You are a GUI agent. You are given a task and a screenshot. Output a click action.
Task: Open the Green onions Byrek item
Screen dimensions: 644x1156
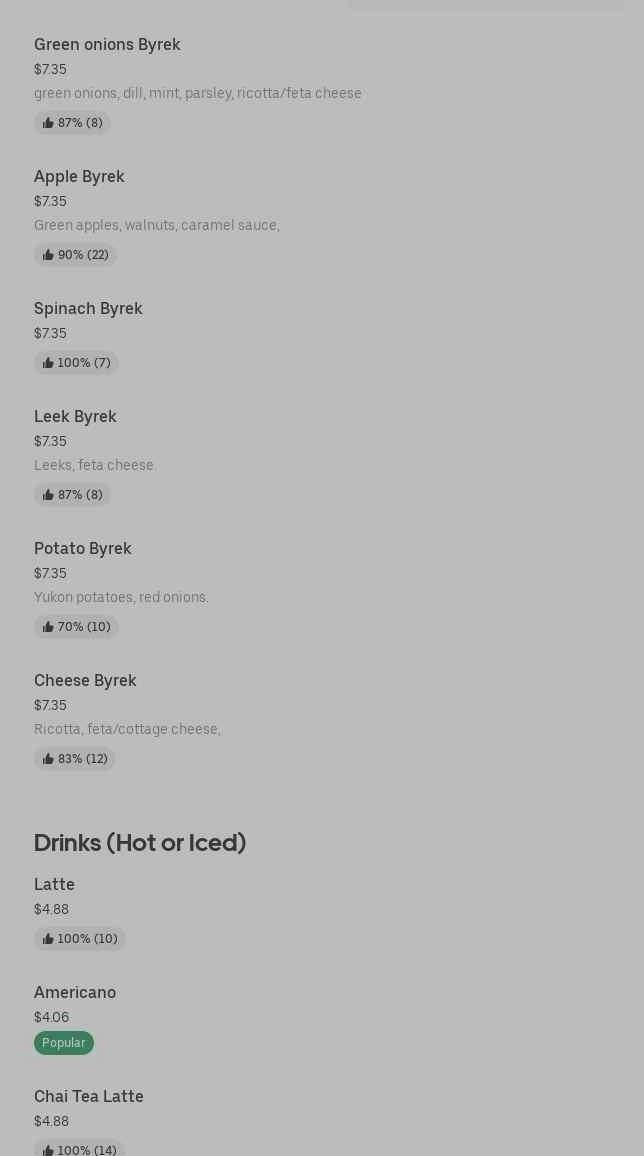(x=107, y=45)
